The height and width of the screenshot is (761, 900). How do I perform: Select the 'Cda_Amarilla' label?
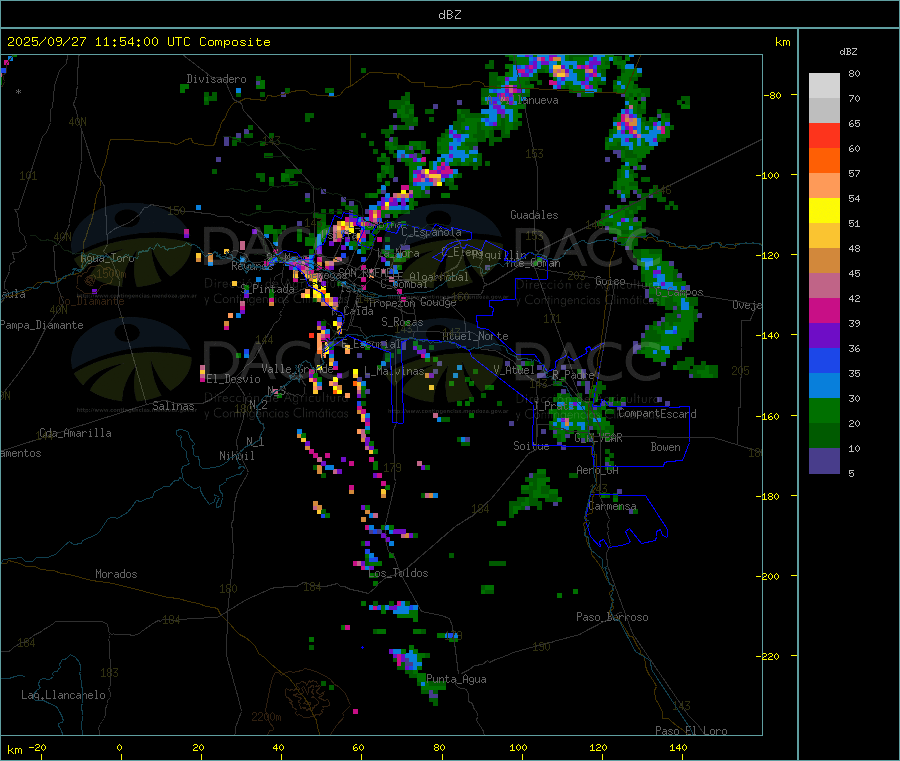pyautogui.click(x=75, y=433)
